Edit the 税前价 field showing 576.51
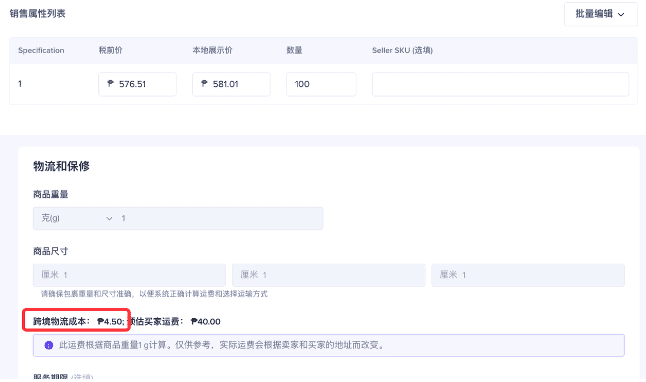Screen dimensions: 646x382 pyautogui.click(x=137, y=84)
